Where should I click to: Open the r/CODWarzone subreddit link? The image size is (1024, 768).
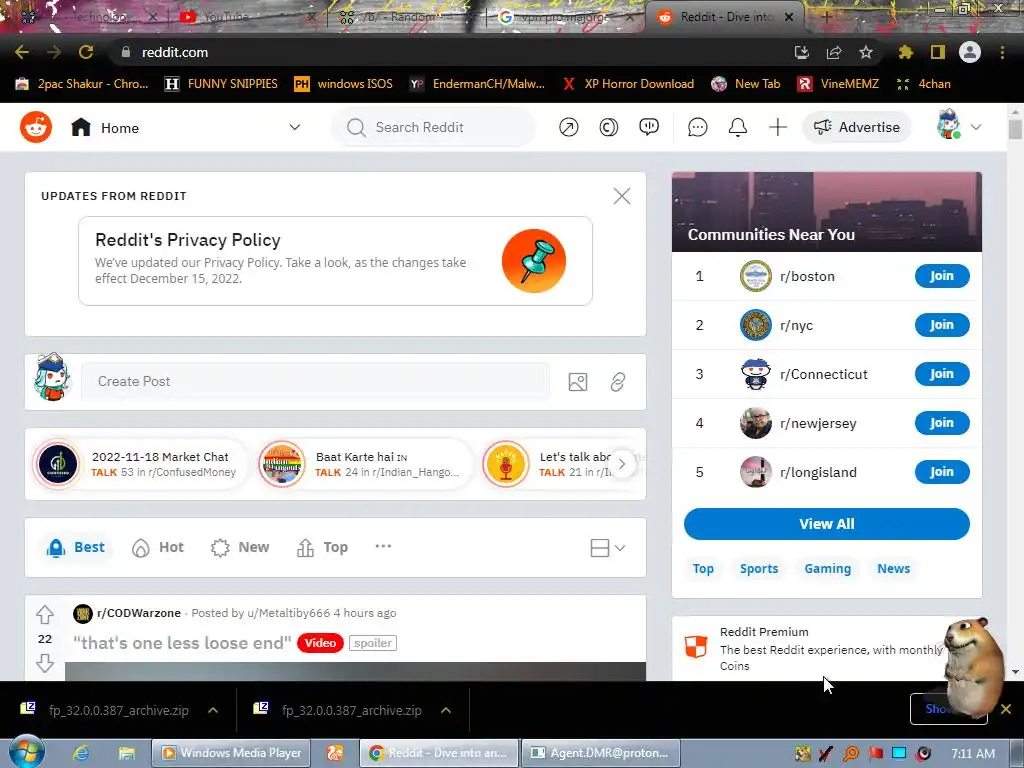click(139, 613)
